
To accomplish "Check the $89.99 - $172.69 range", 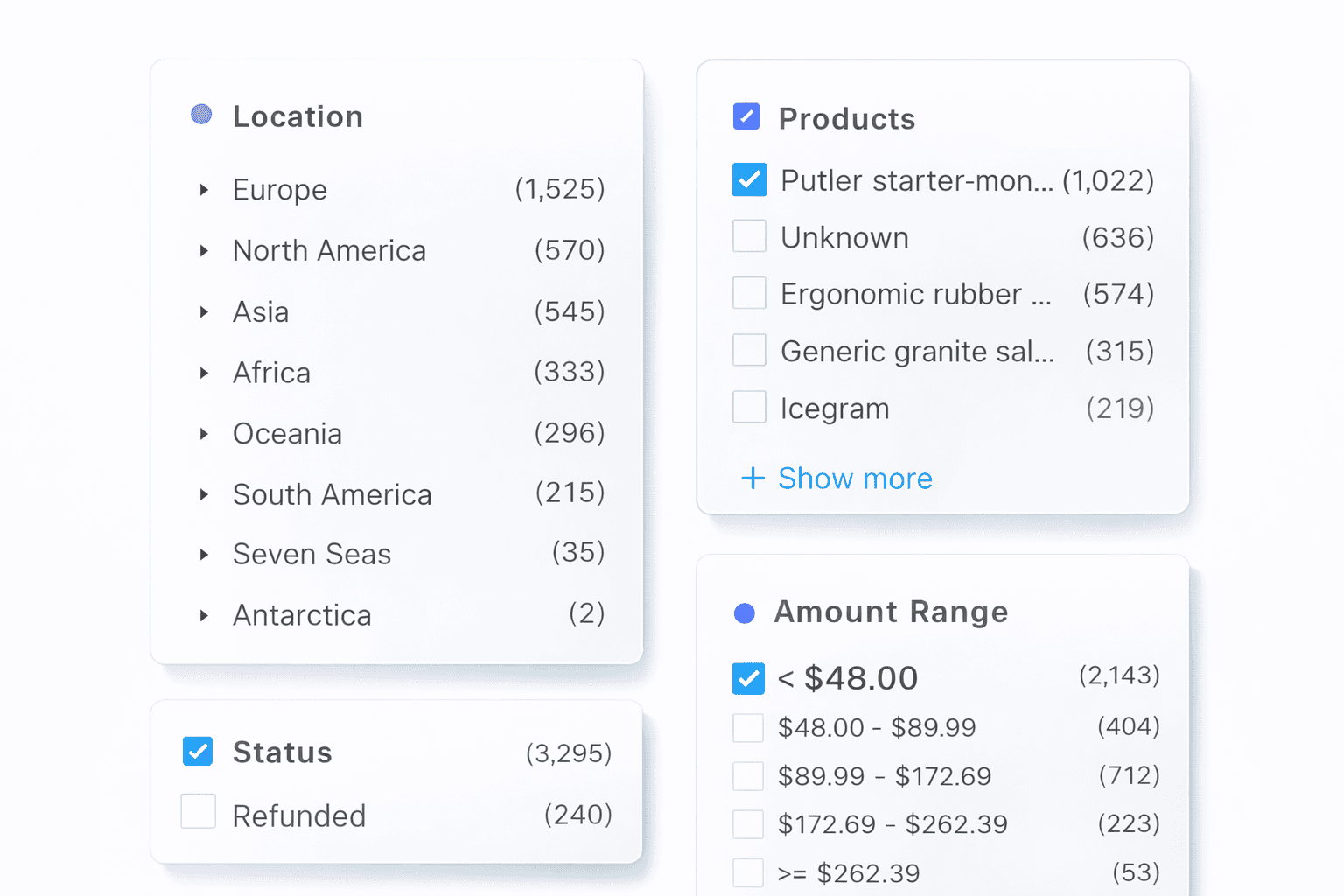I will pos(748,775).
